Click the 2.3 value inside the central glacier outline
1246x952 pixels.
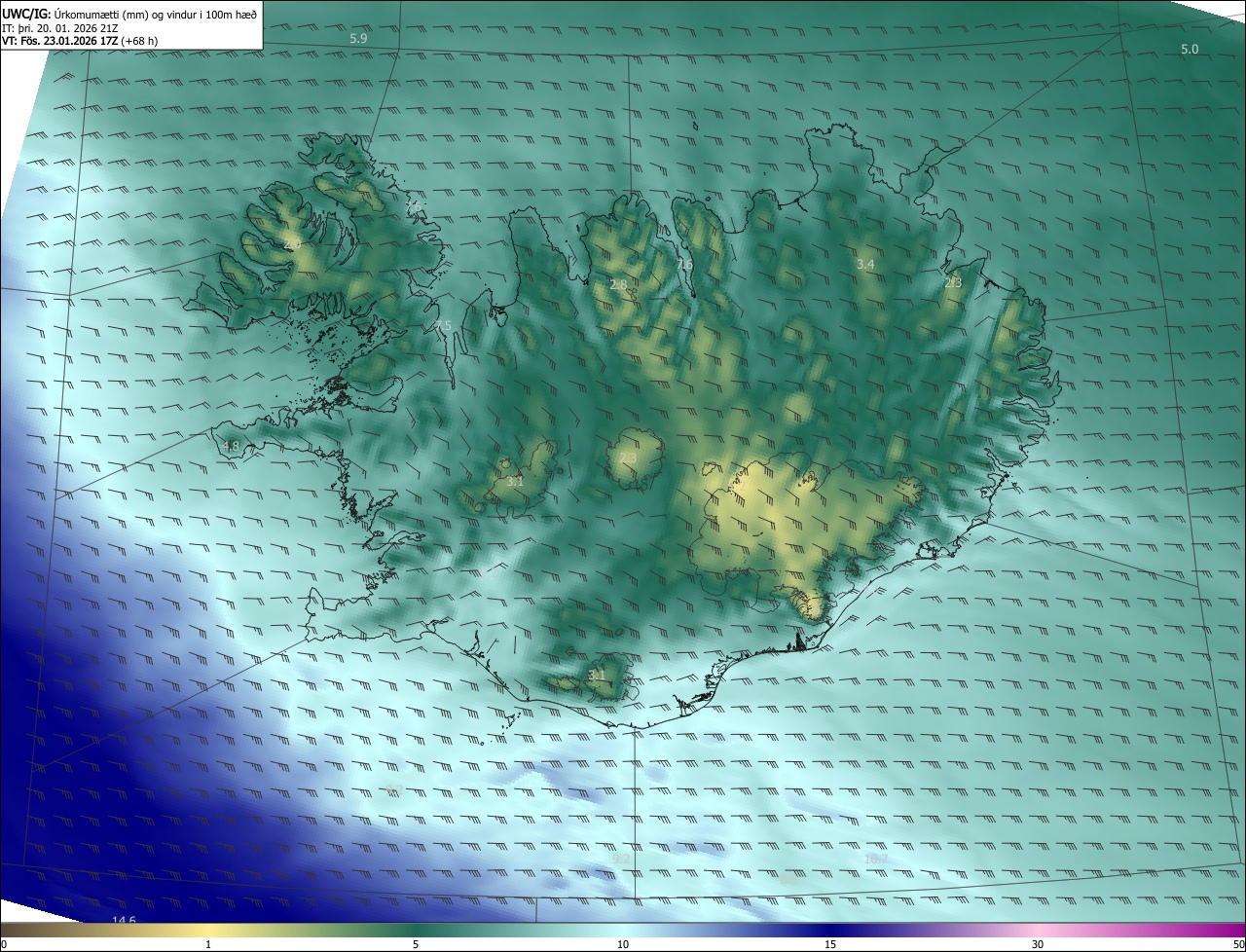[628, 458]
